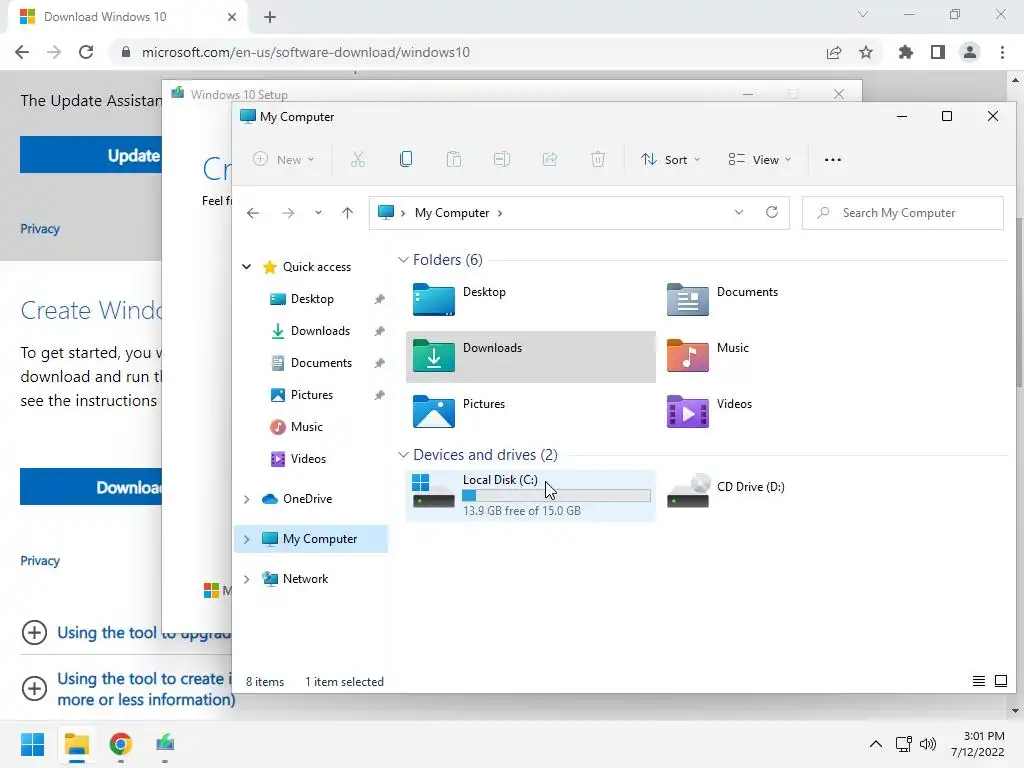The height and width of the screenshot is (768, 1024).
Task: Click the Copy icon in Explorer toolbar
Action: coord(406,159)
